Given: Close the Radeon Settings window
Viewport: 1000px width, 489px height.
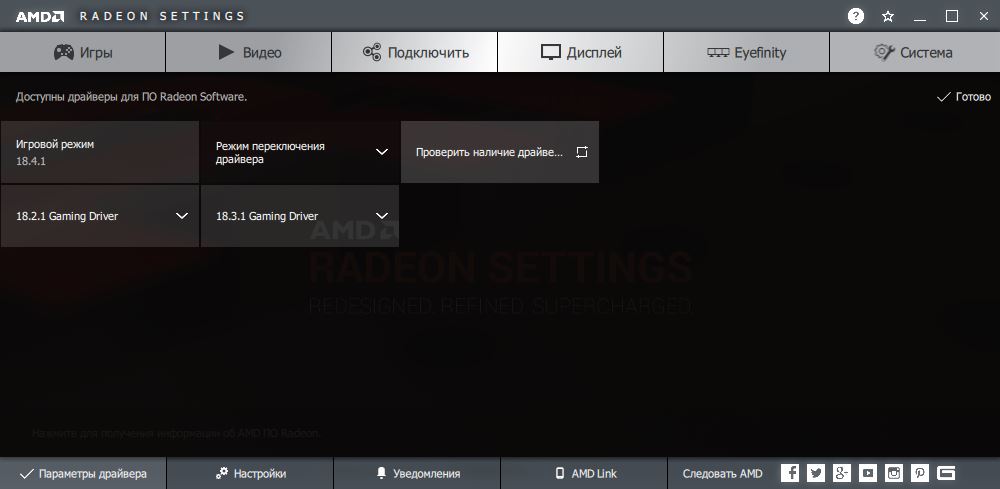Looking at the screenshot, I should coord(983,17).
